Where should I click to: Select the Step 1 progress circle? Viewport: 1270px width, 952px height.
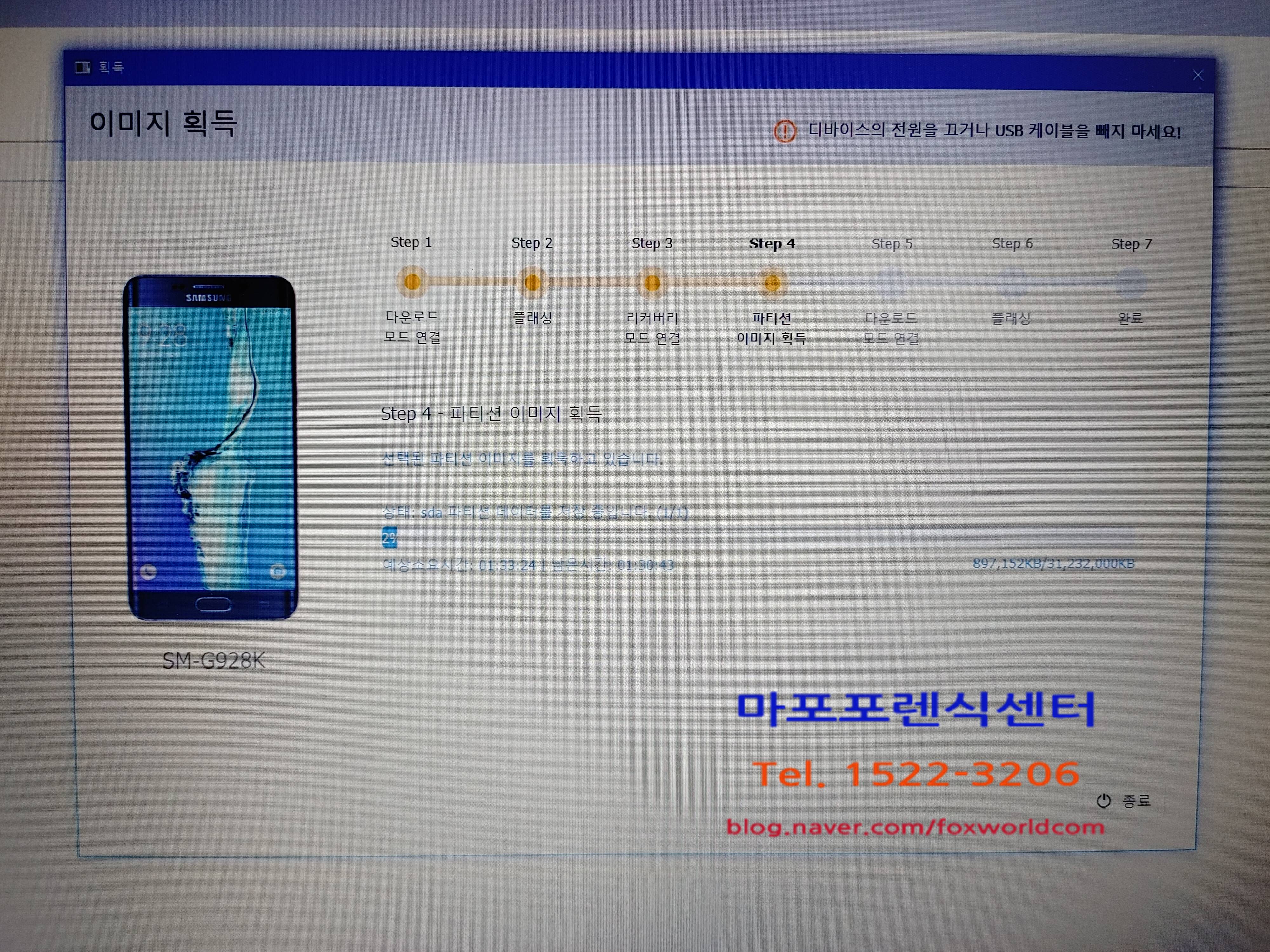click(412, 282)
